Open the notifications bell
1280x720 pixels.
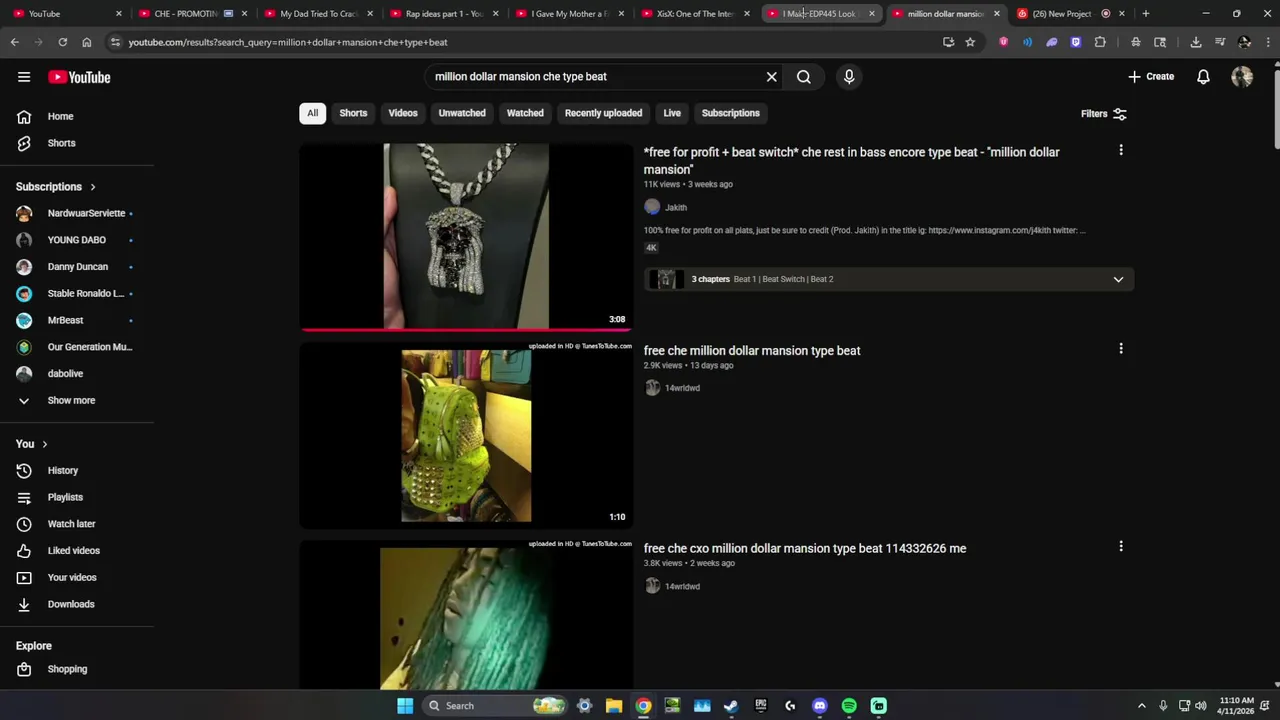coord(1203,77)
